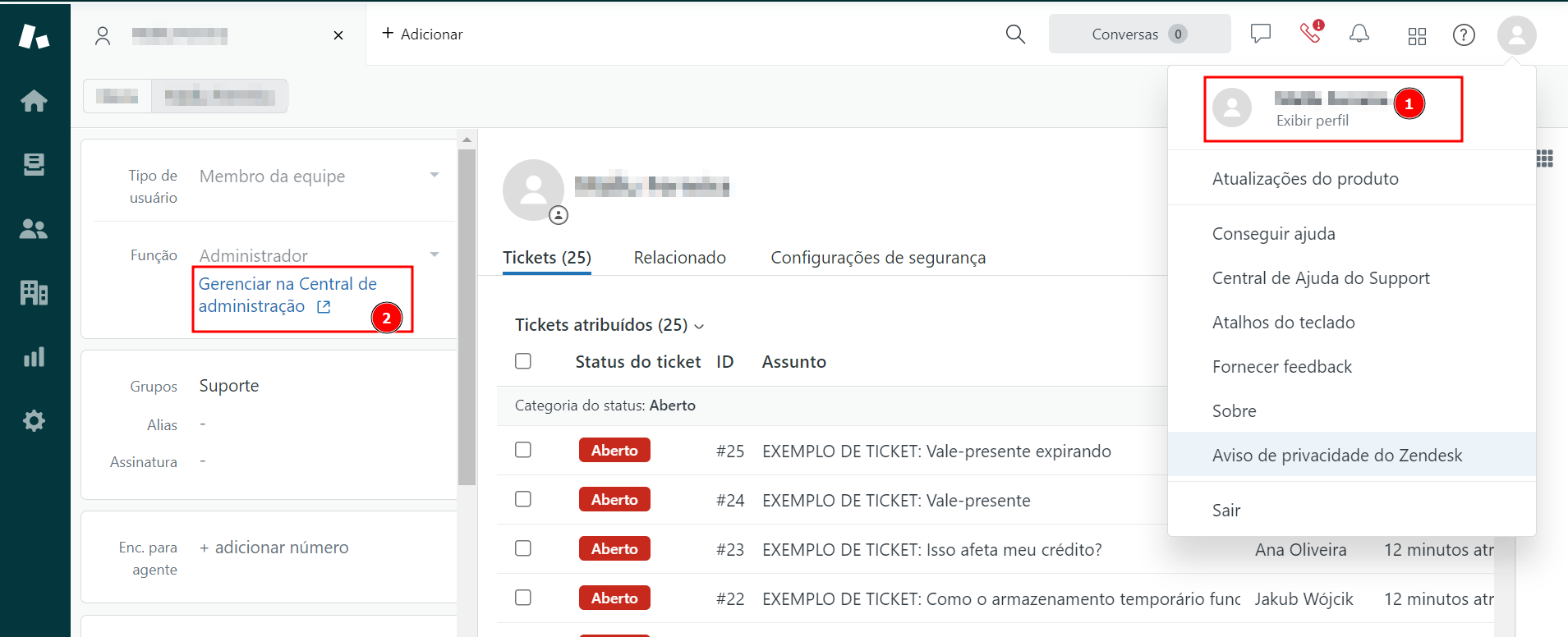Open the Home icon in sidebar
Screen dimensions: 1568x637
(34, 101)
